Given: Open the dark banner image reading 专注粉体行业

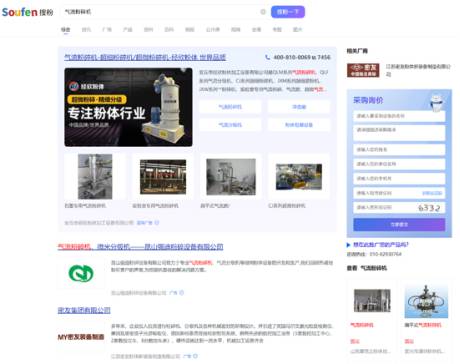Looking at the screenshot, I should point(128,107).
